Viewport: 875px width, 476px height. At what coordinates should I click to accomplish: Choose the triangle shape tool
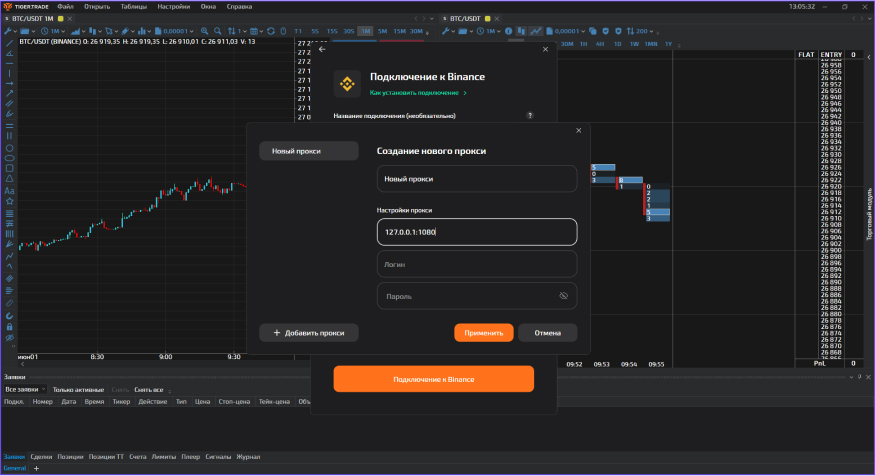click(x=9, y=179)
